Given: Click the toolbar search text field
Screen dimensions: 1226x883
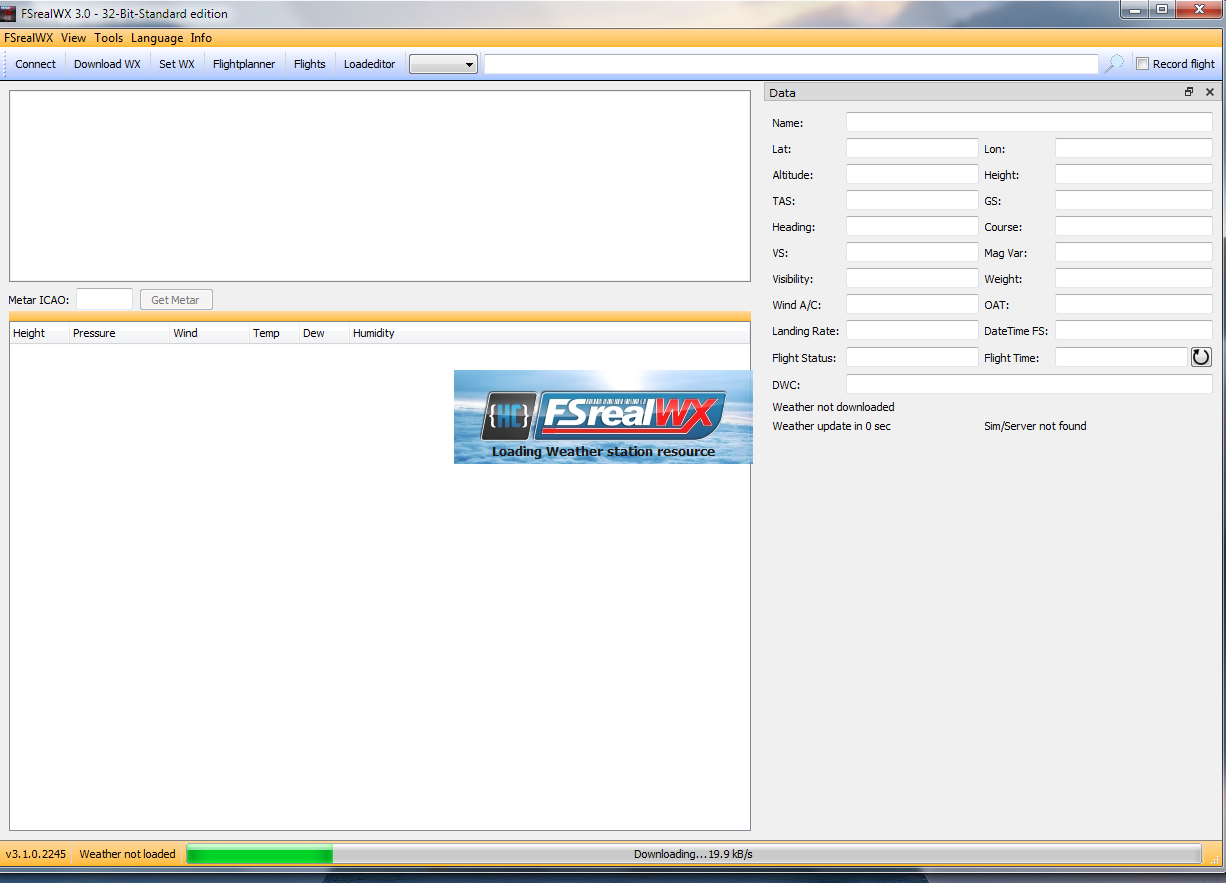Looking at the screenshot, I should coord(791,64).
